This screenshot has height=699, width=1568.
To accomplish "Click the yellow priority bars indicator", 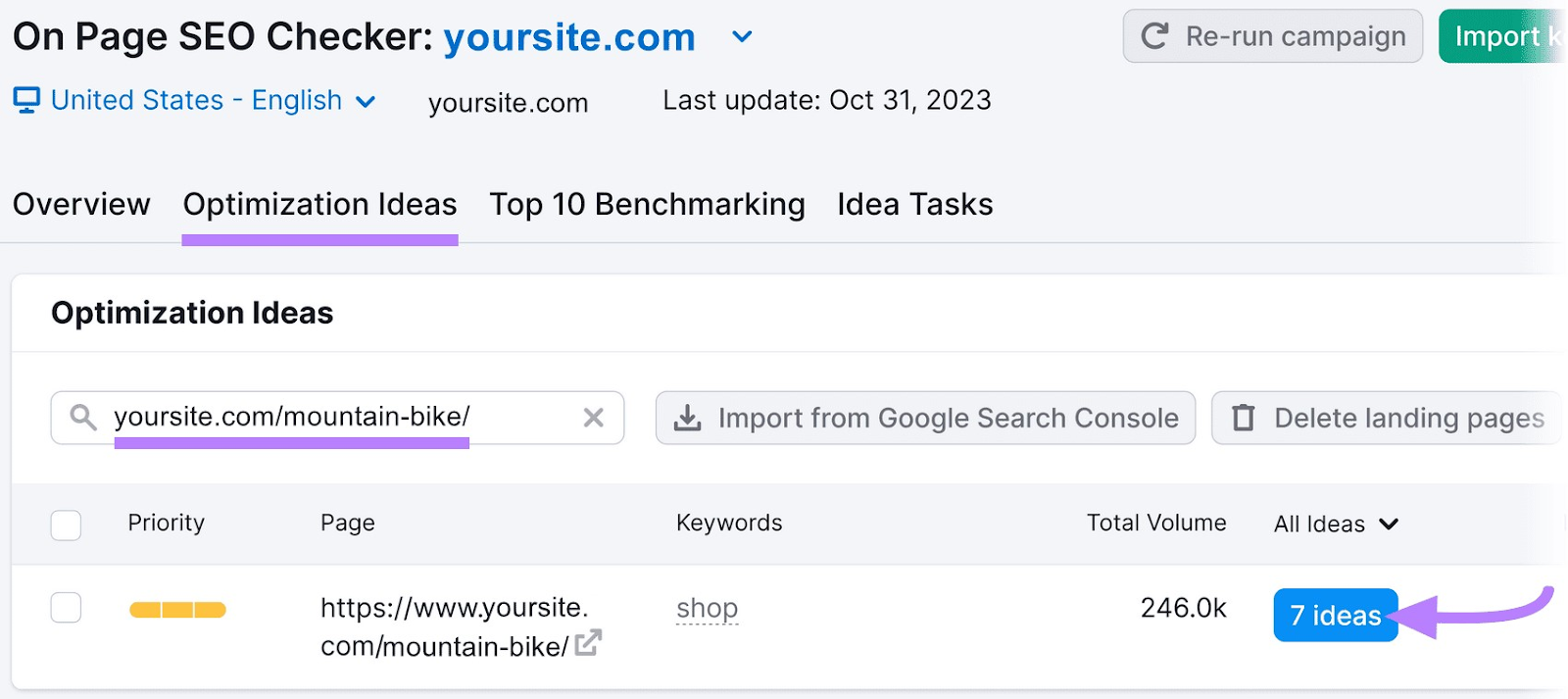I will click(x=176, y=608).
